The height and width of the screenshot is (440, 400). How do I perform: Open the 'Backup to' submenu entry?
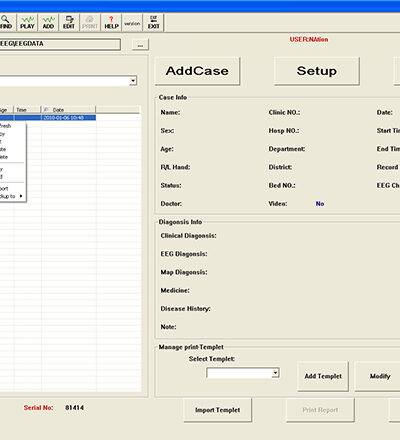tap(11, 196)
